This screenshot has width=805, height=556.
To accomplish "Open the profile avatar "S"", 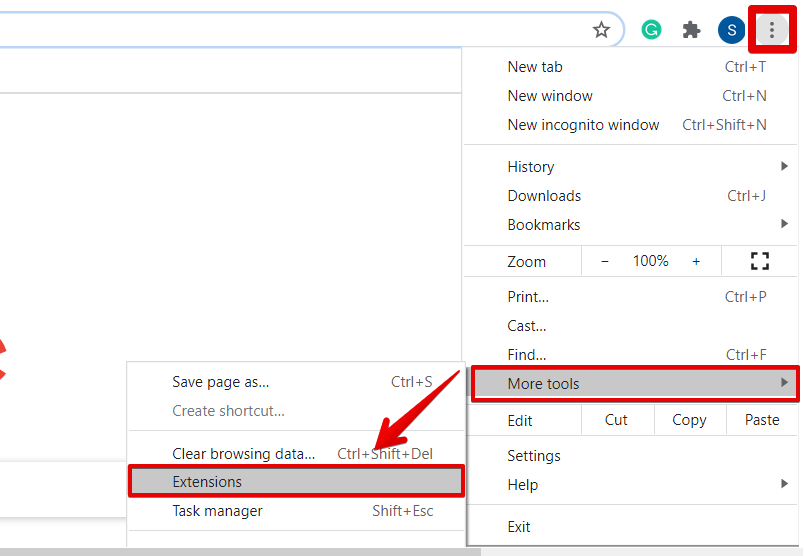I will point(731,30).
